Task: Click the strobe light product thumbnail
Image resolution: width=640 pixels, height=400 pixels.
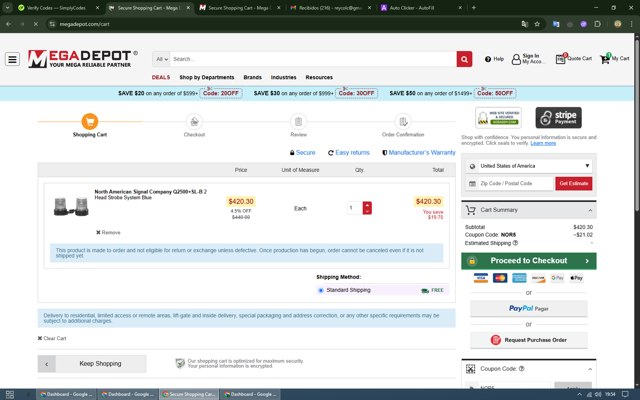Action: coord(71,207)
